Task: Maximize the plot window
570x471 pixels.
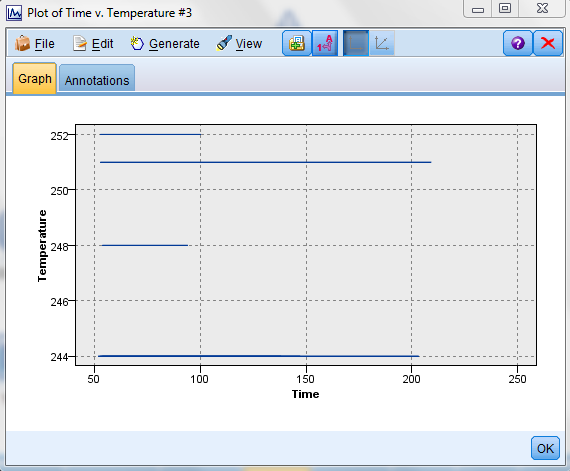Action: (x=505, y=9)
